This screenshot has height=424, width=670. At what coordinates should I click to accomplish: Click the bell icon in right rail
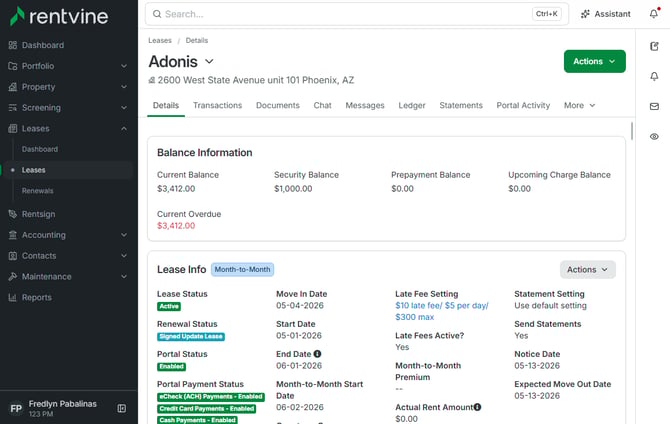[x=654, y=76]
